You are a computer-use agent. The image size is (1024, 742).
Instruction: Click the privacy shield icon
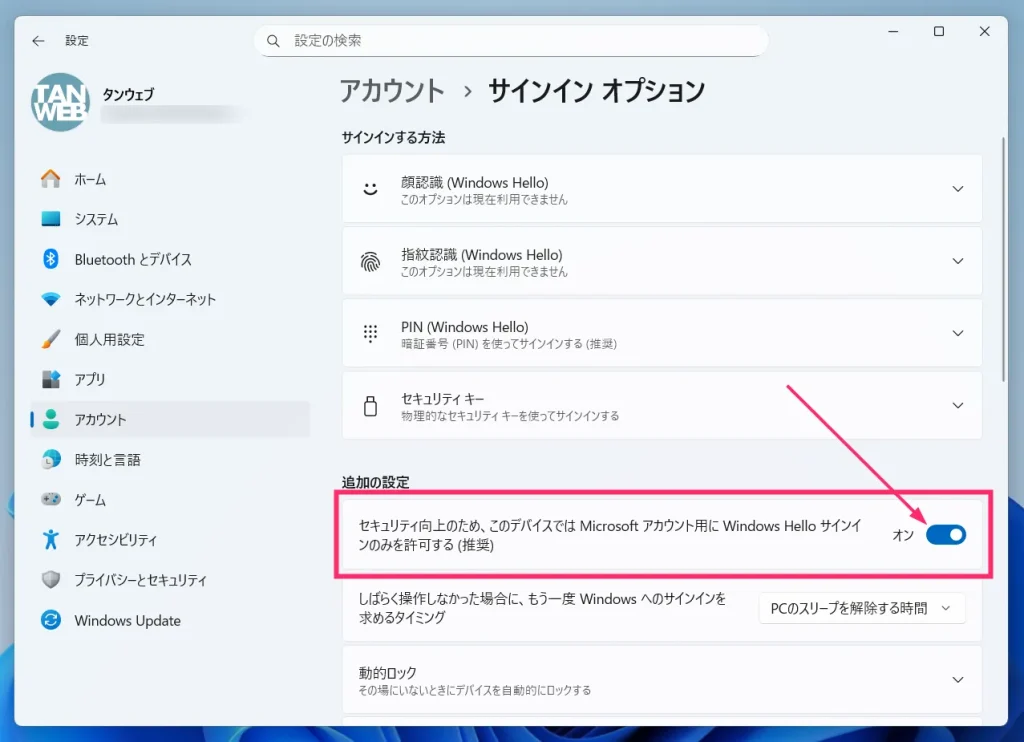tap(50, 579)
